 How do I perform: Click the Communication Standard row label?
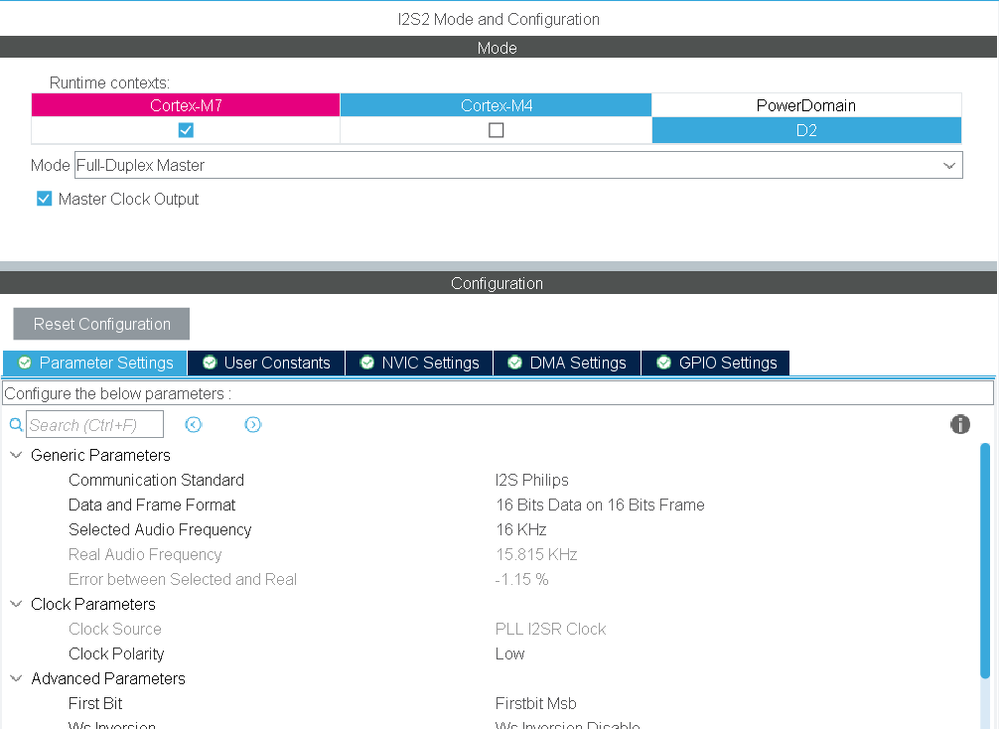coord(156,480)
